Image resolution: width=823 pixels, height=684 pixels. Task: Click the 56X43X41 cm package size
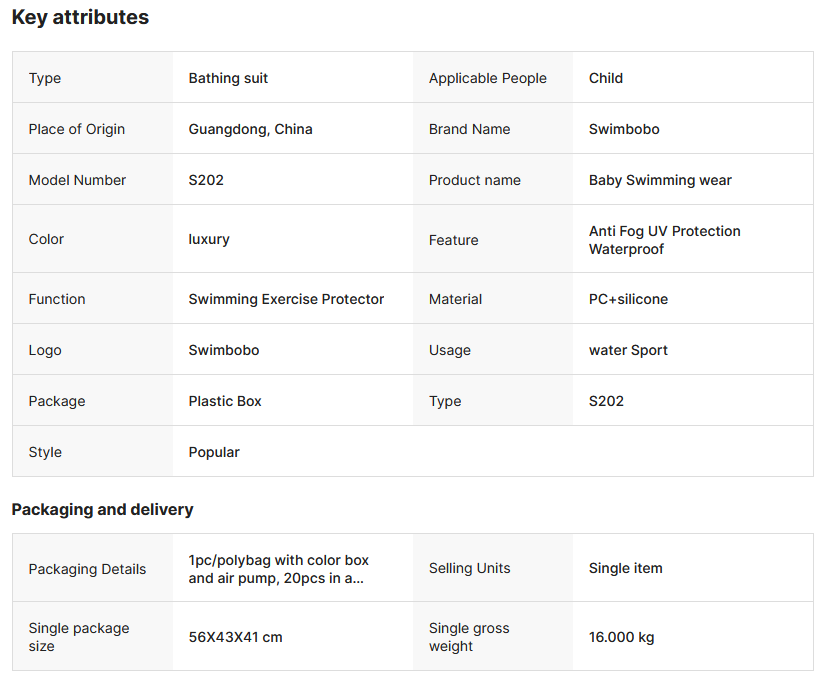pos(235,637)
